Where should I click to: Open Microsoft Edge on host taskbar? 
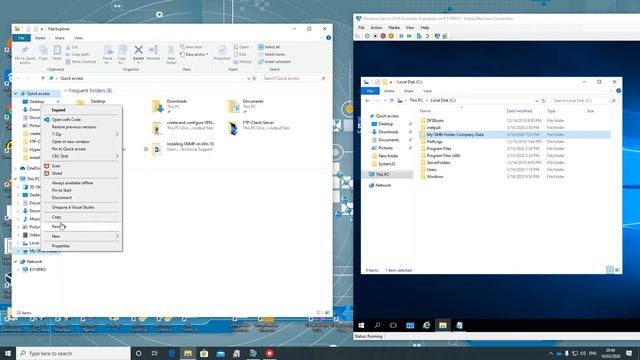pos(172,353)
